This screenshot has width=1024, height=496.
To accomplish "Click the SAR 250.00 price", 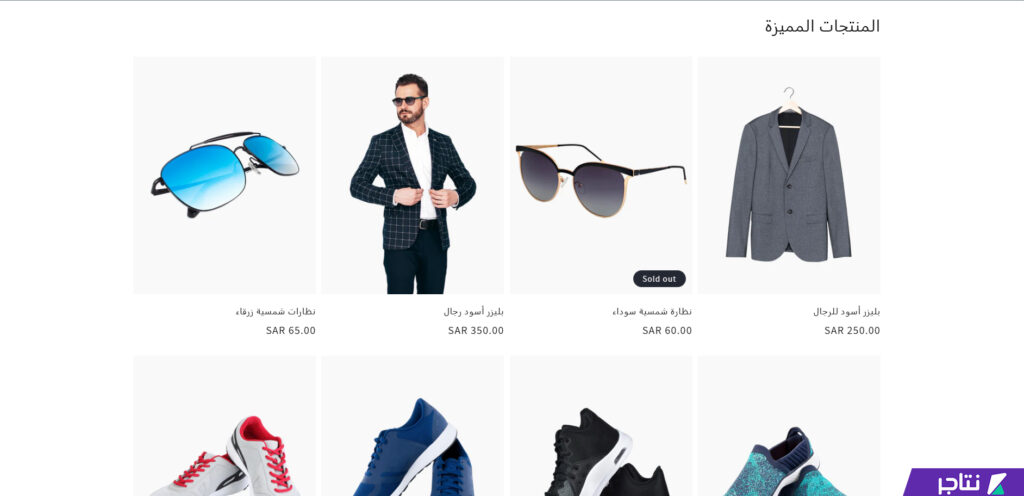I will (852, 330).
